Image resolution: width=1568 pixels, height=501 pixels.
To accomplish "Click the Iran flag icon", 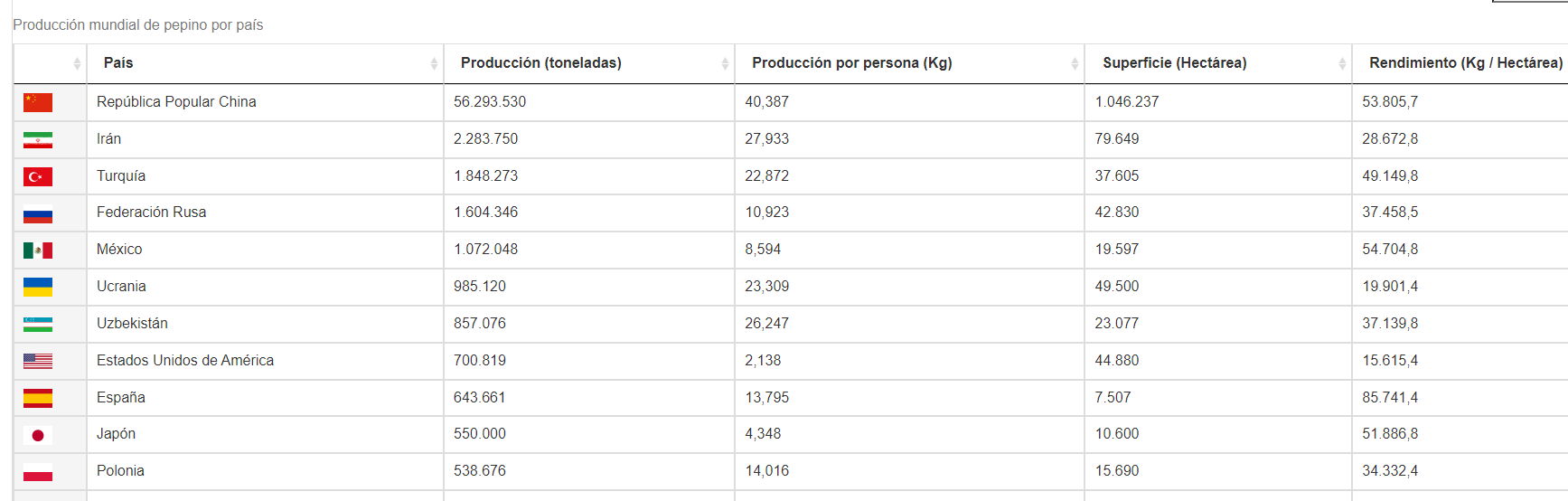I will point(38,139).
